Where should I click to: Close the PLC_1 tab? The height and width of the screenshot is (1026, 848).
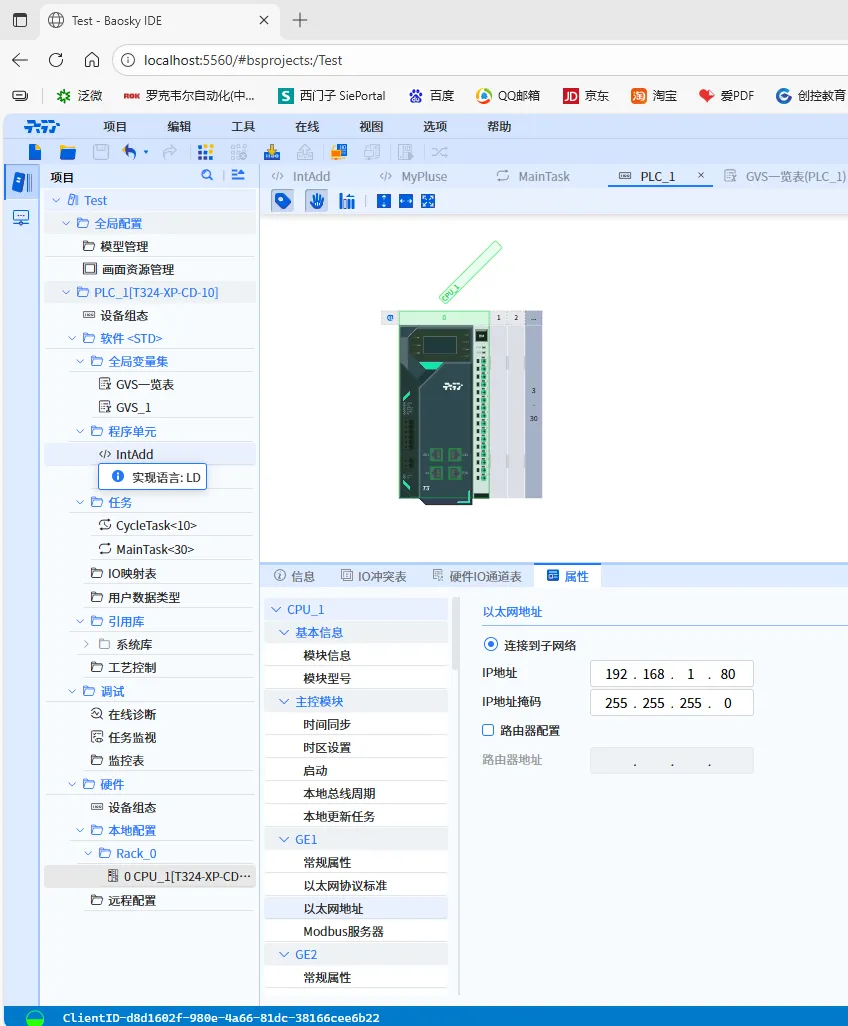(x=701, y=175)
